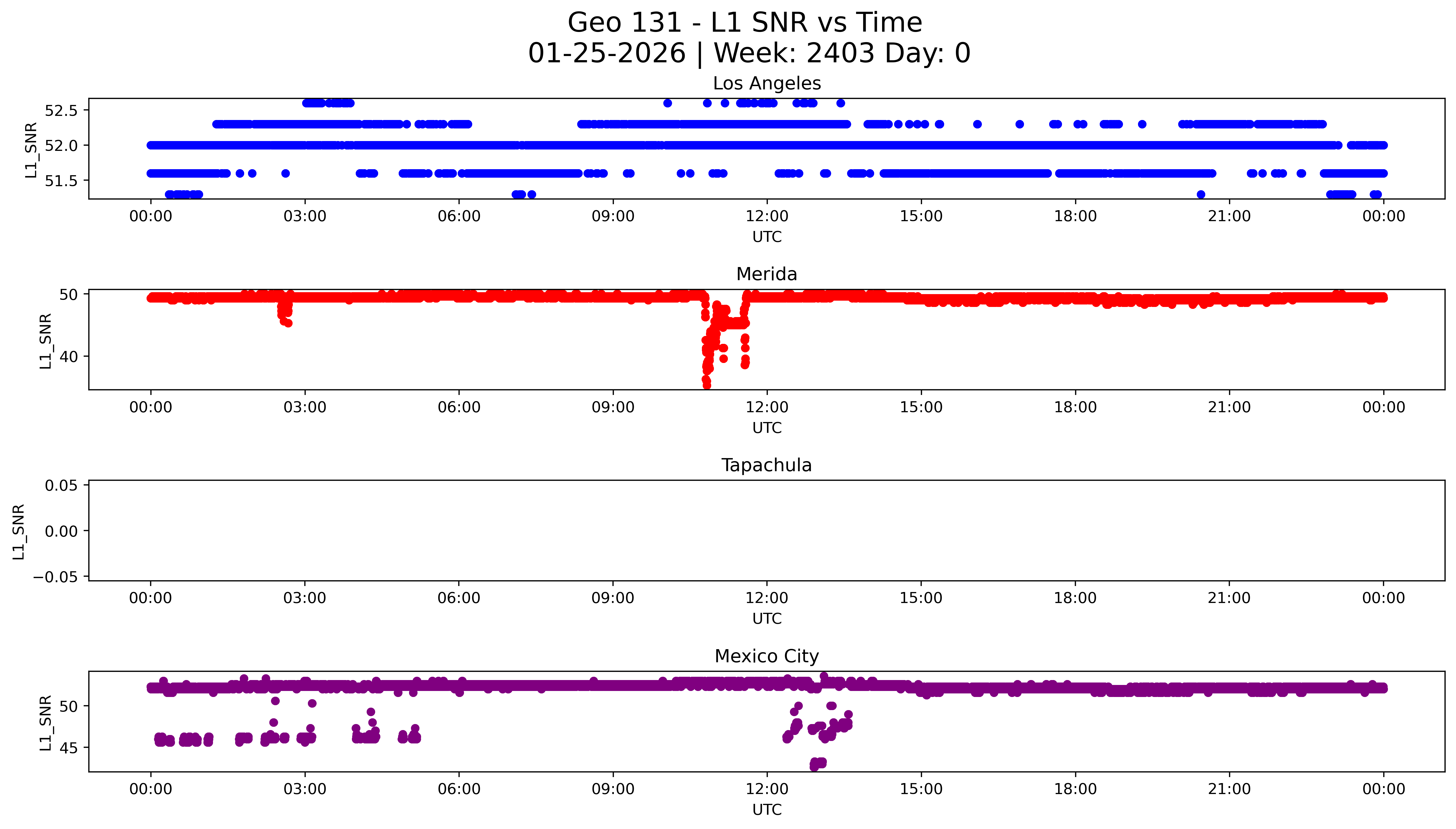This screenshot has width=1456, height=829.
Task: Click the 45 y-axis label in Mexico City plot
Action: tap(68, 748)
